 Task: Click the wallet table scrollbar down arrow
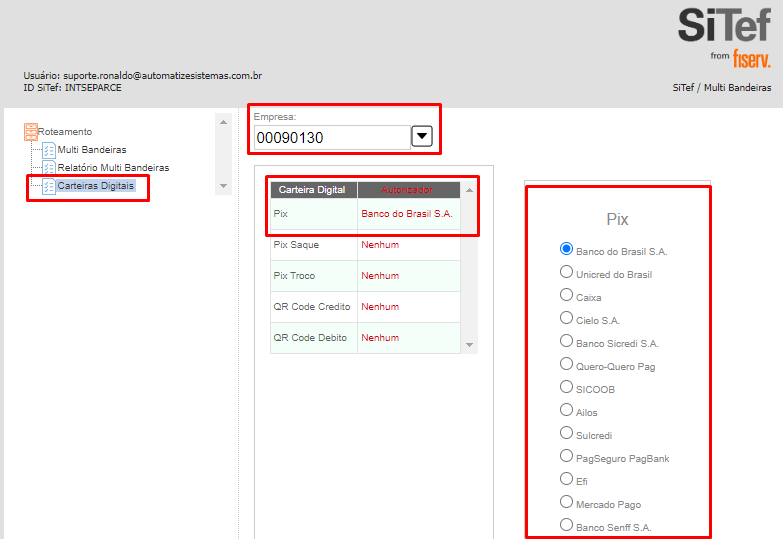[469, 345]
